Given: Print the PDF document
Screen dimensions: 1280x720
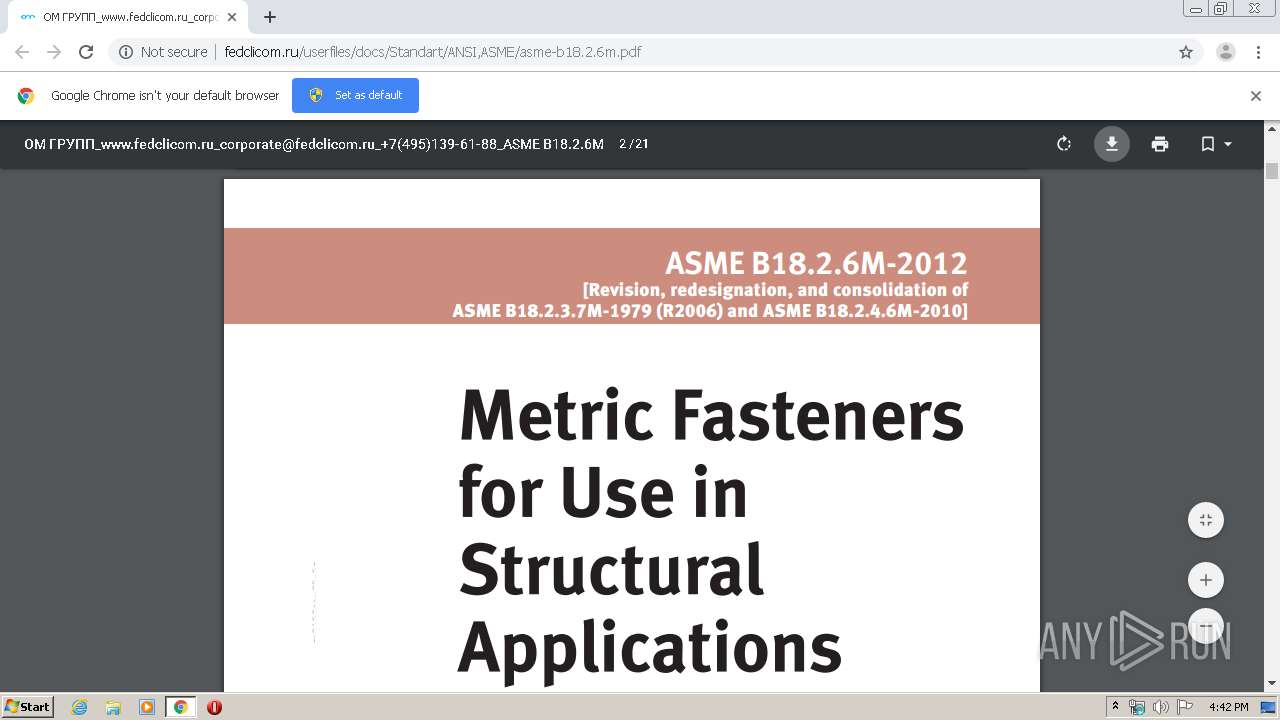Looking at the screenshot, I should tap(1160, 144).
